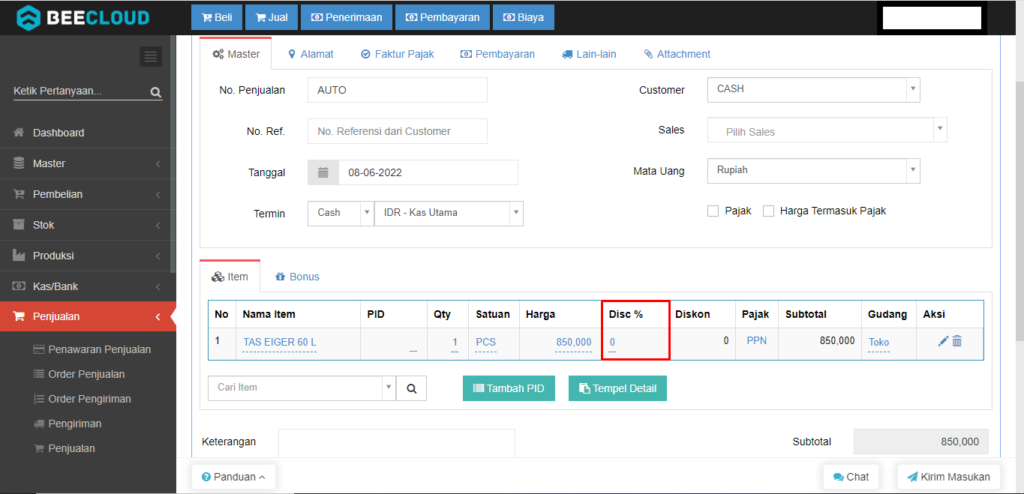Screen dimensions: 1024x494
Task: Switch to the Master tab
Action: pyautogui.click(x=236, y=54)
